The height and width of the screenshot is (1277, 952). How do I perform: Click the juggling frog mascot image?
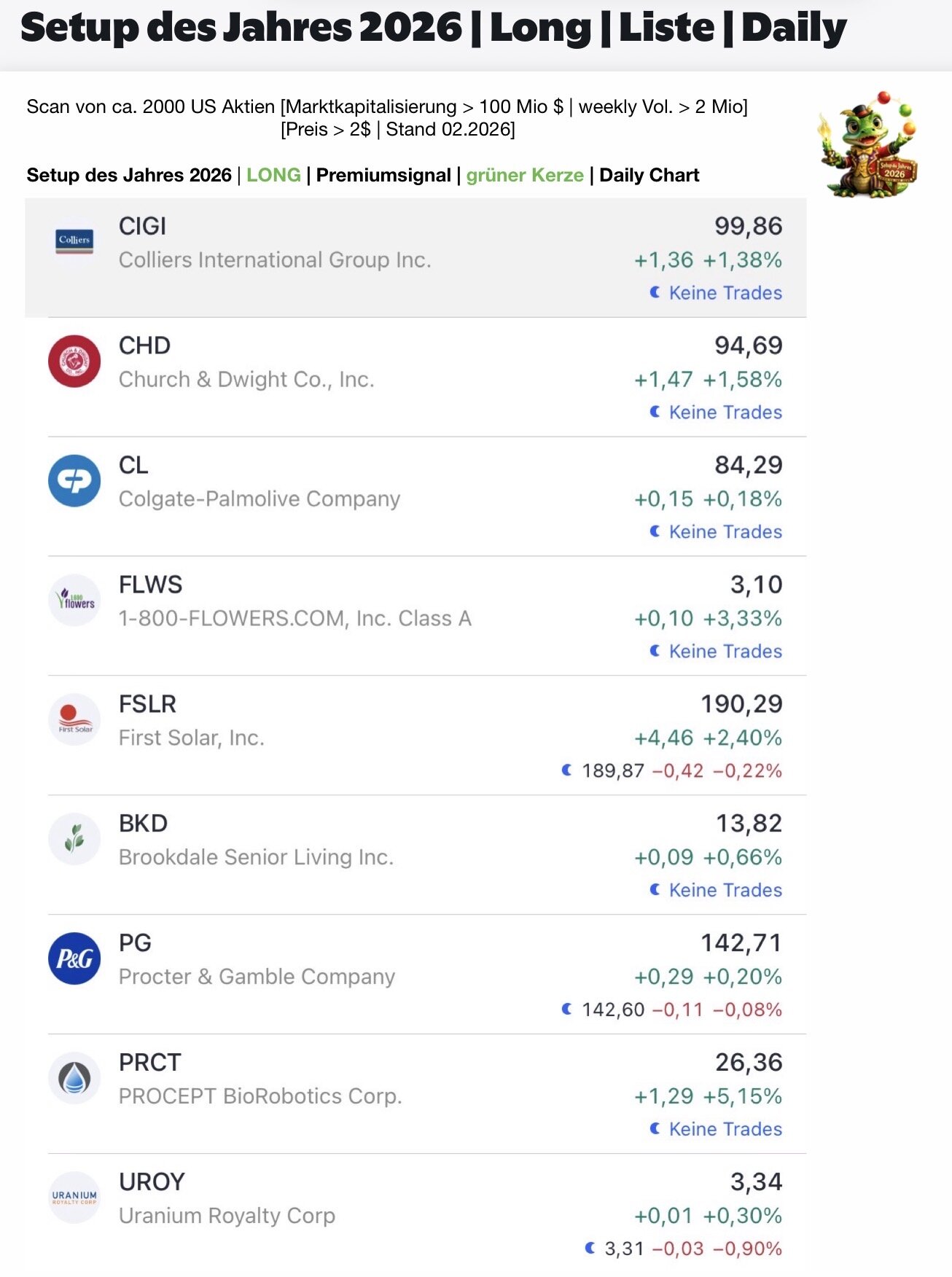pos(867,146)
